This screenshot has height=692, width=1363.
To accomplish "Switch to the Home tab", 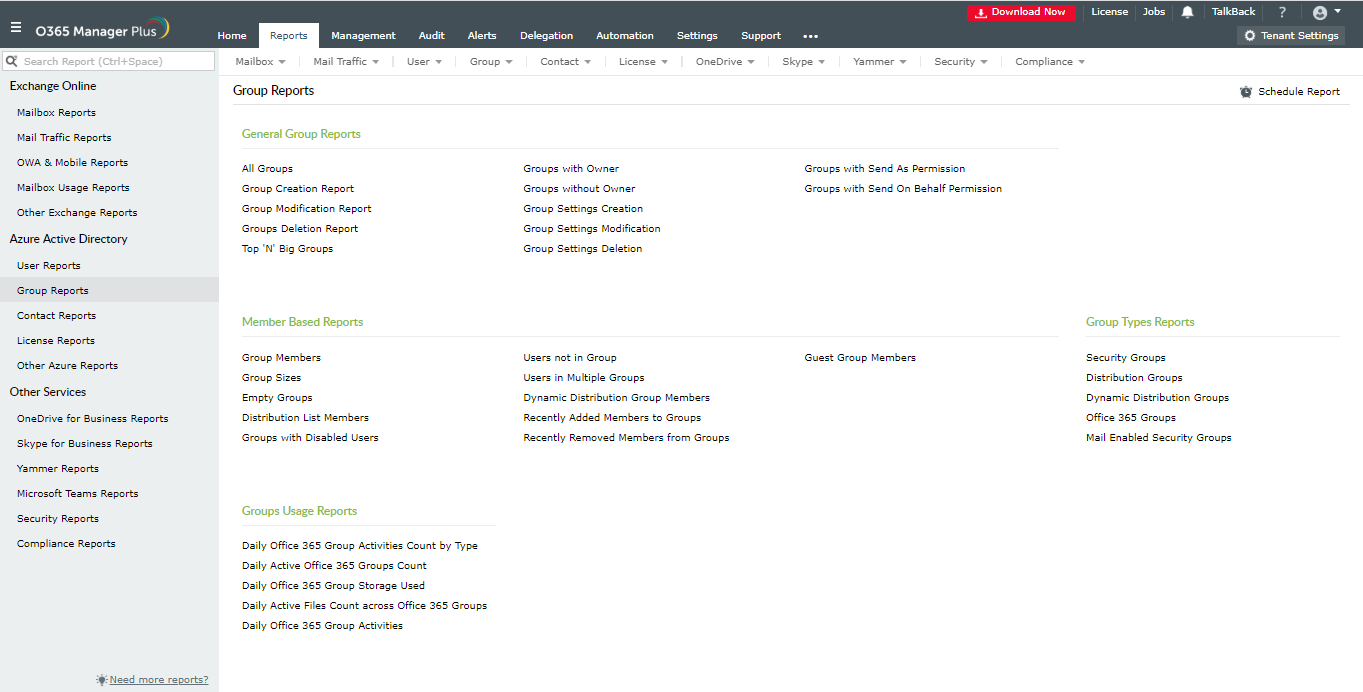I will [x=232, y=36].
